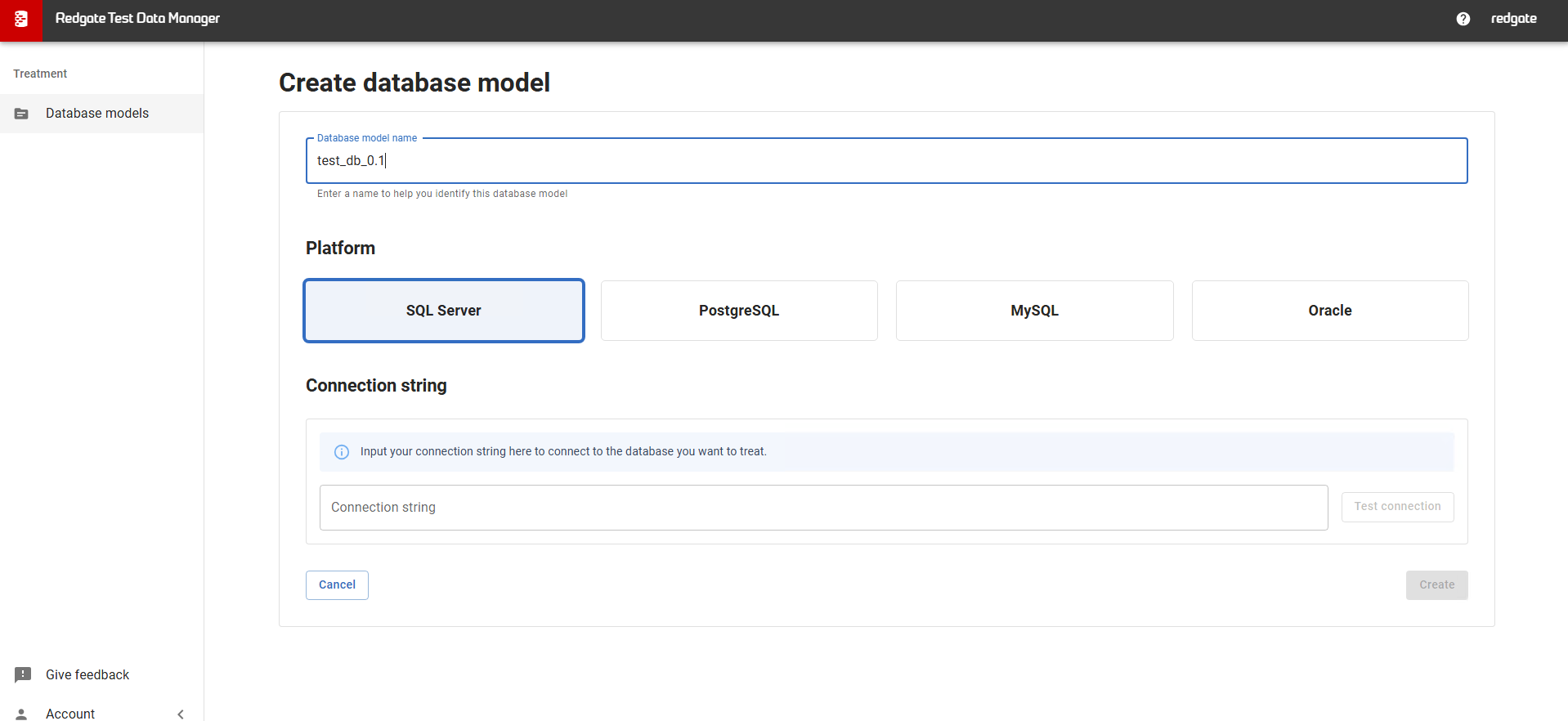Open Give feedback from the sidebar

(87, 674)
